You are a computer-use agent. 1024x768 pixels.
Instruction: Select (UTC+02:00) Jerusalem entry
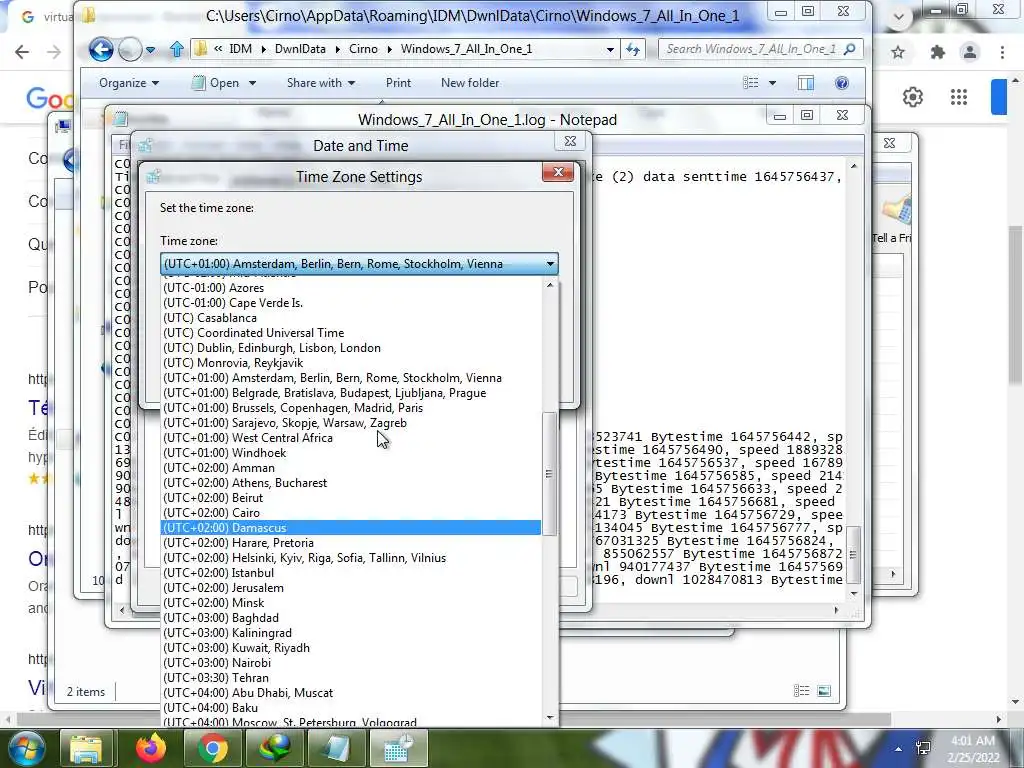[x=351, y=588]
